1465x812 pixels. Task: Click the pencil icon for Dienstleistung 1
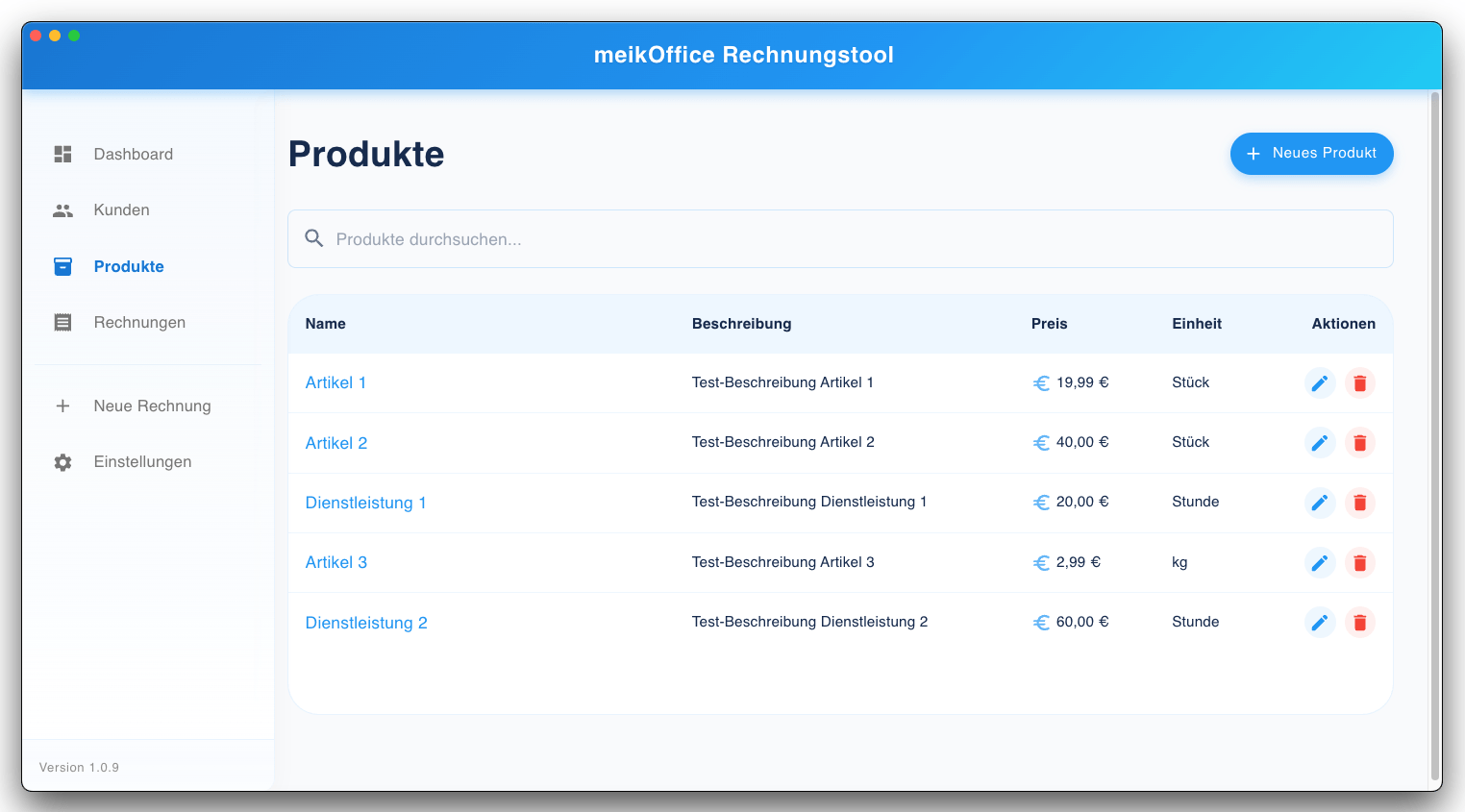1320,503
